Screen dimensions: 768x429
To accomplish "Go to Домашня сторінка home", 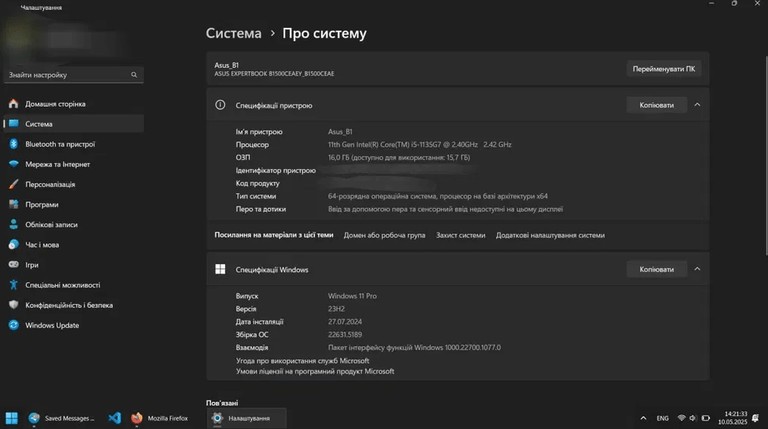I will 73,104.
